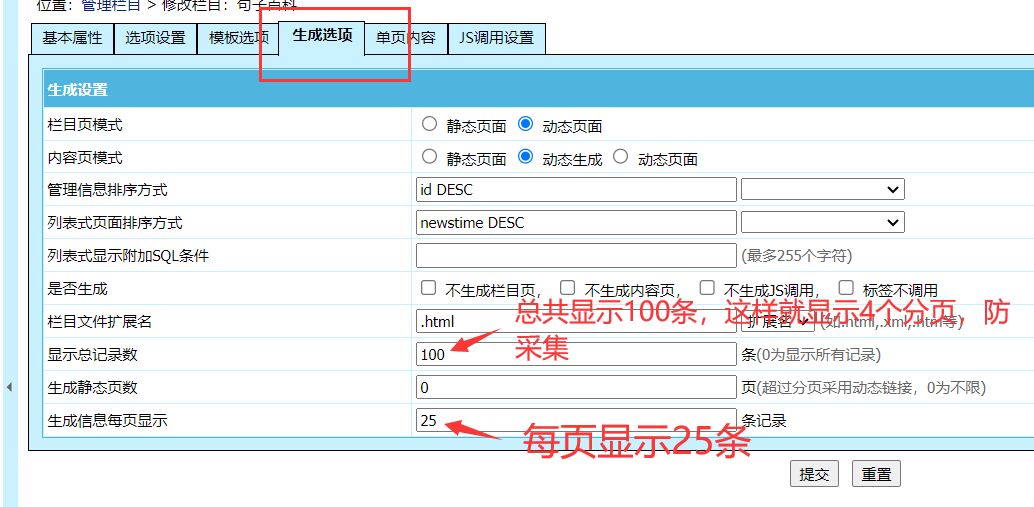Select 静态页面 for 栏目页模式
1034x507 pixels.
point(430,125)
